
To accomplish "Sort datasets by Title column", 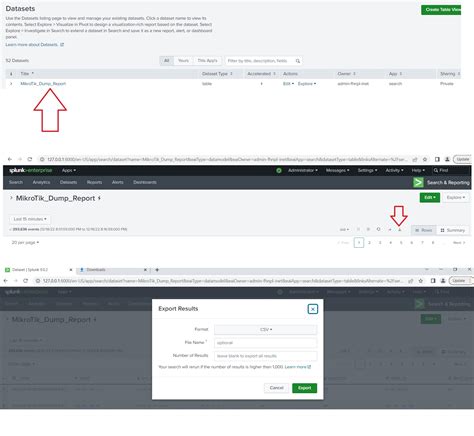I will click(27, 74).
